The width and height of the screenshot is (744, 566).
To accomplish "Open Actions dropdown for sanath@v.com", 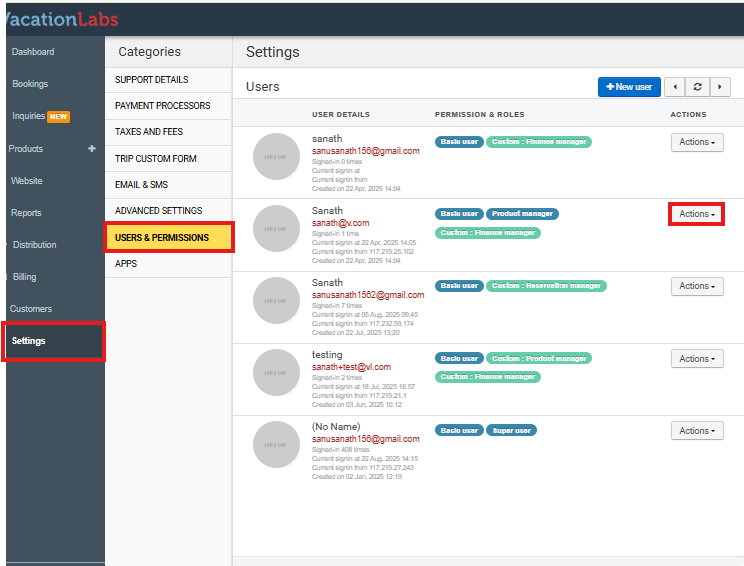I will click(x=697, y=214).
